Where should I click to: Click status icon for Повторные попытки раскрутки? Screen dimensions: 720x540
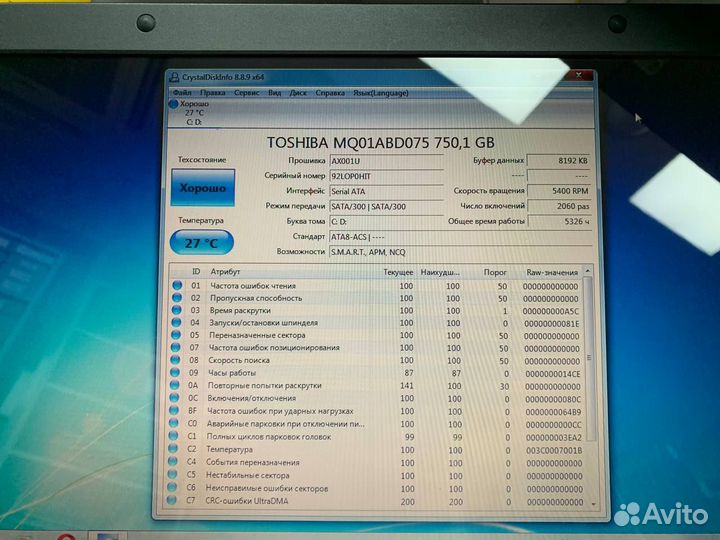(174, 385)
